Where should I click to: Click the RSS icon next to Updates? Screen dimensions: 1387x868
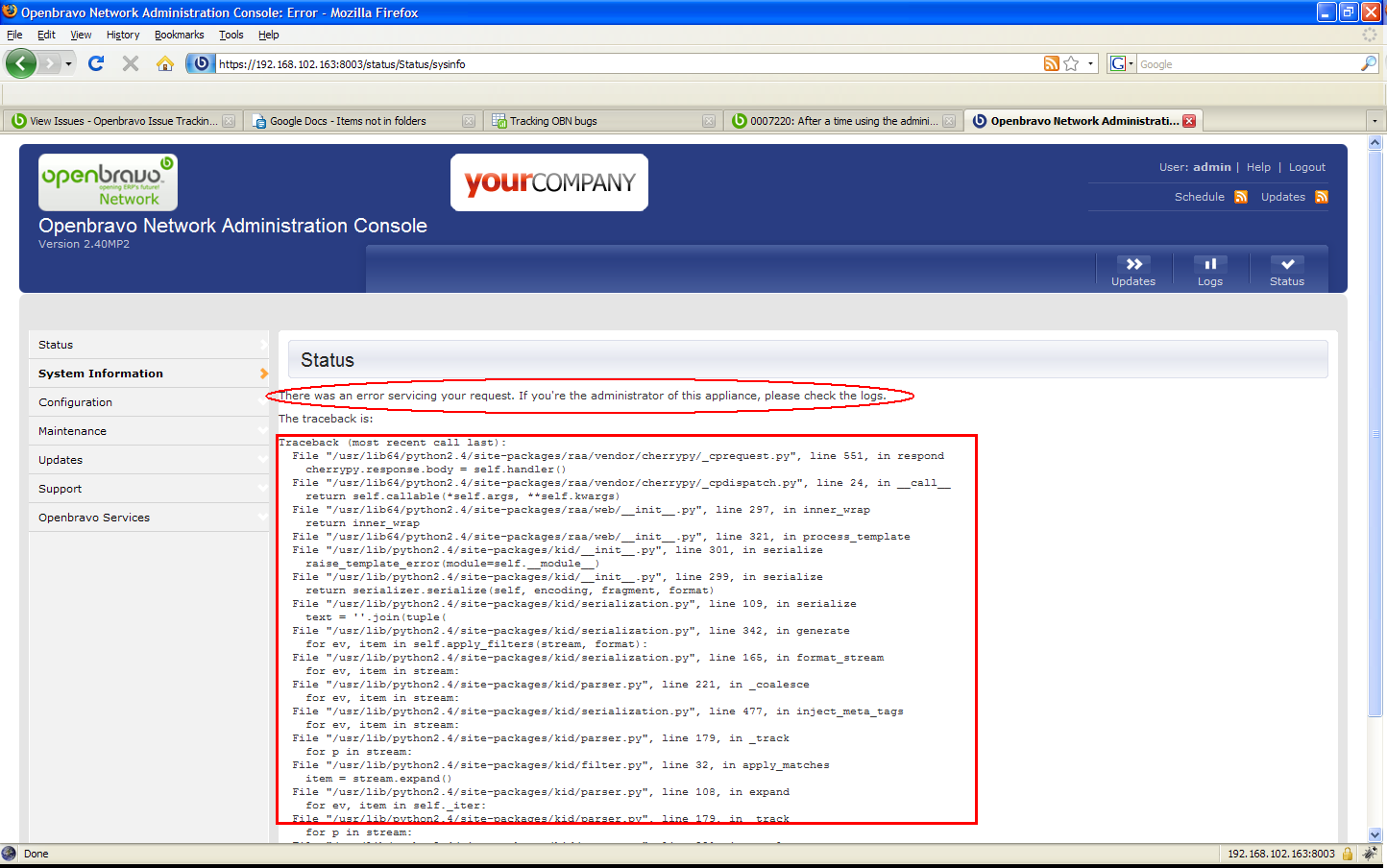(x=1322, y=197)
